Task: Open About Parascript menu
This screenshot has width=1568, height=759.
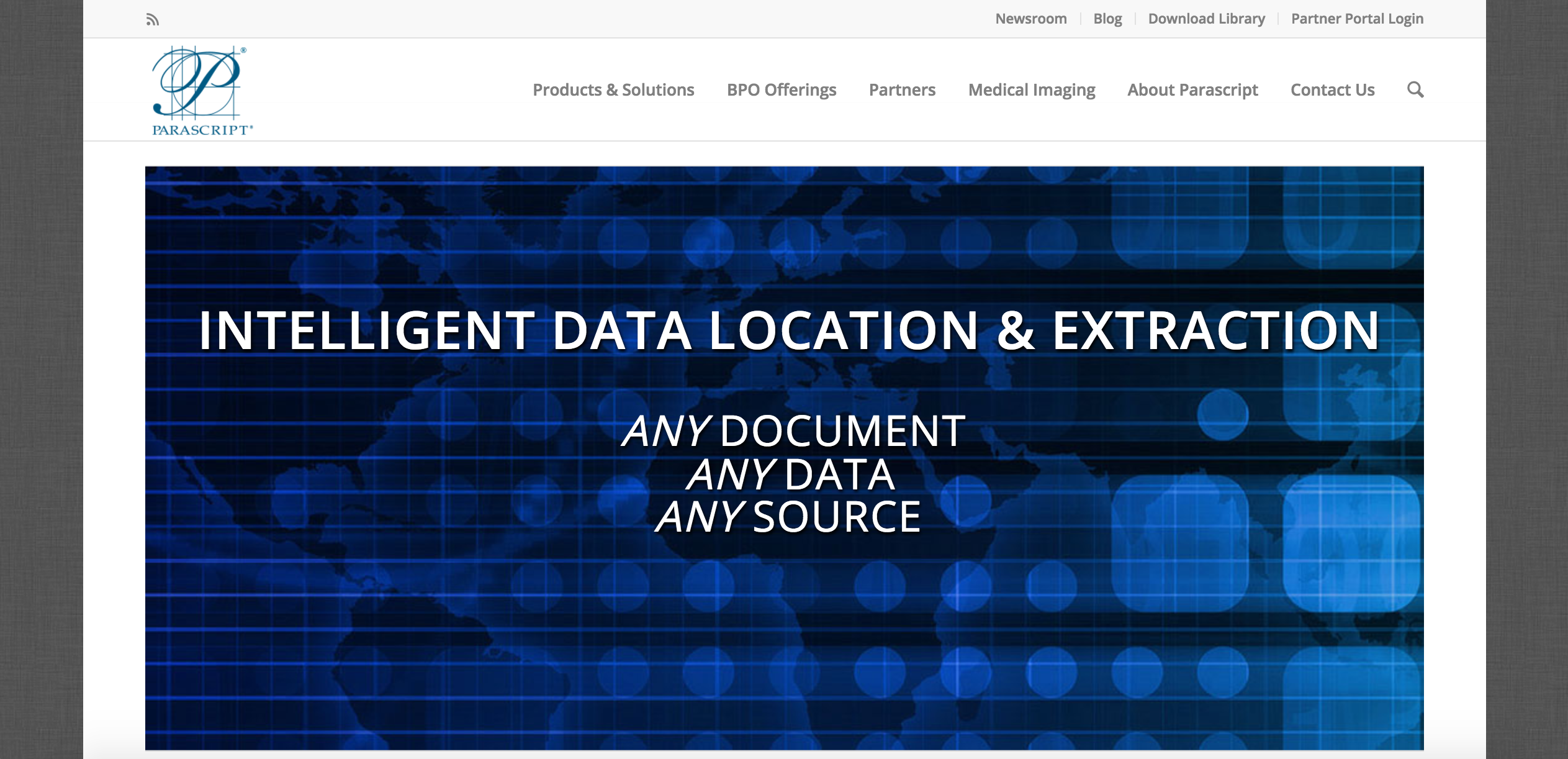Action: click(1192, 90)
